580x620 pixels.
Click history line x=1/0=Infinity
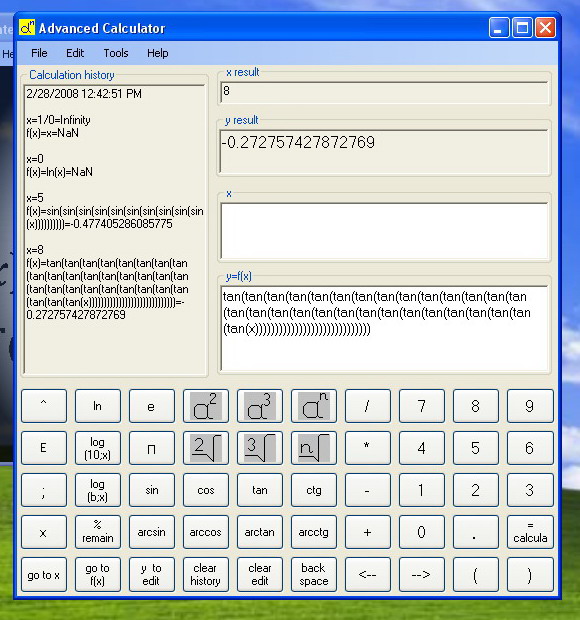(x=59, y=120)
